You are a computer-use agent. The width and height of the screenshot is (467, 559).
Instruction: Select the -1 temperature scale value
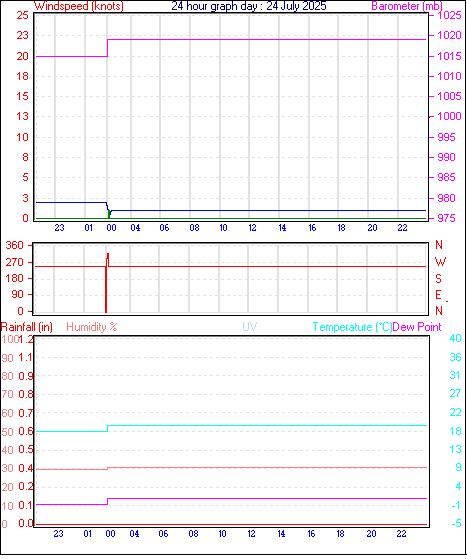click(455, 505)
